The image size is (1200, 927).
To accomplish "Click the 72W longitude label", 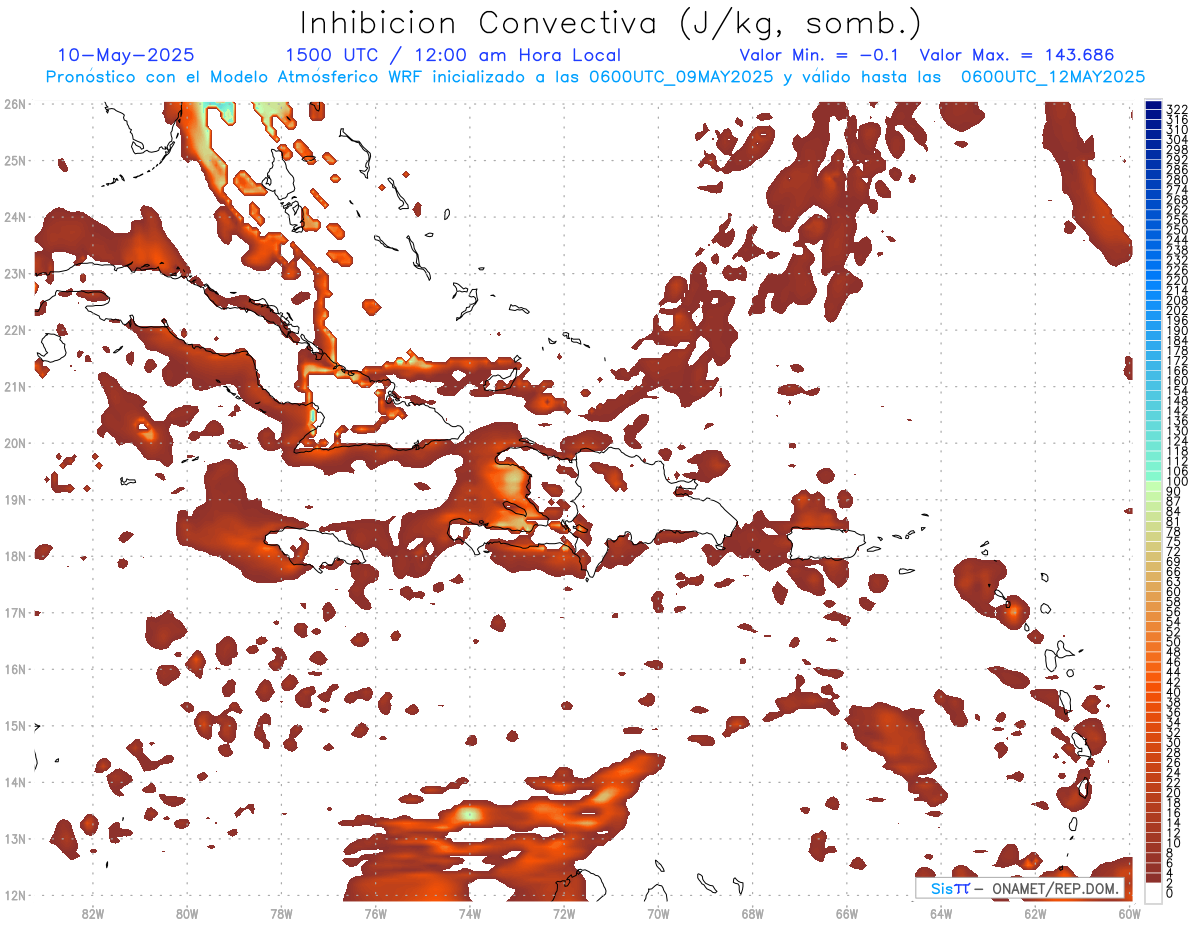I will (x=564, y=913).
